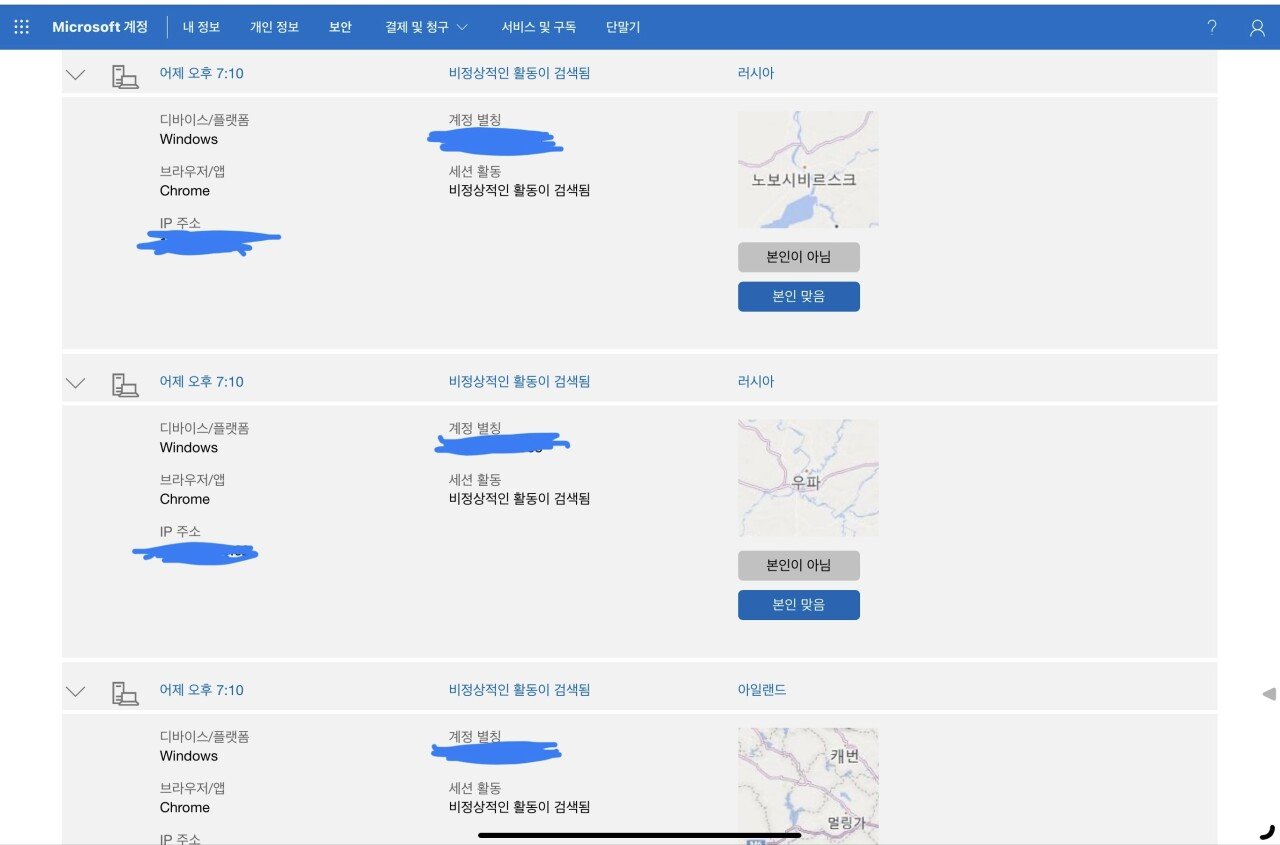Click 본인 맞음 for 우파 activity

tap(798, 605)
